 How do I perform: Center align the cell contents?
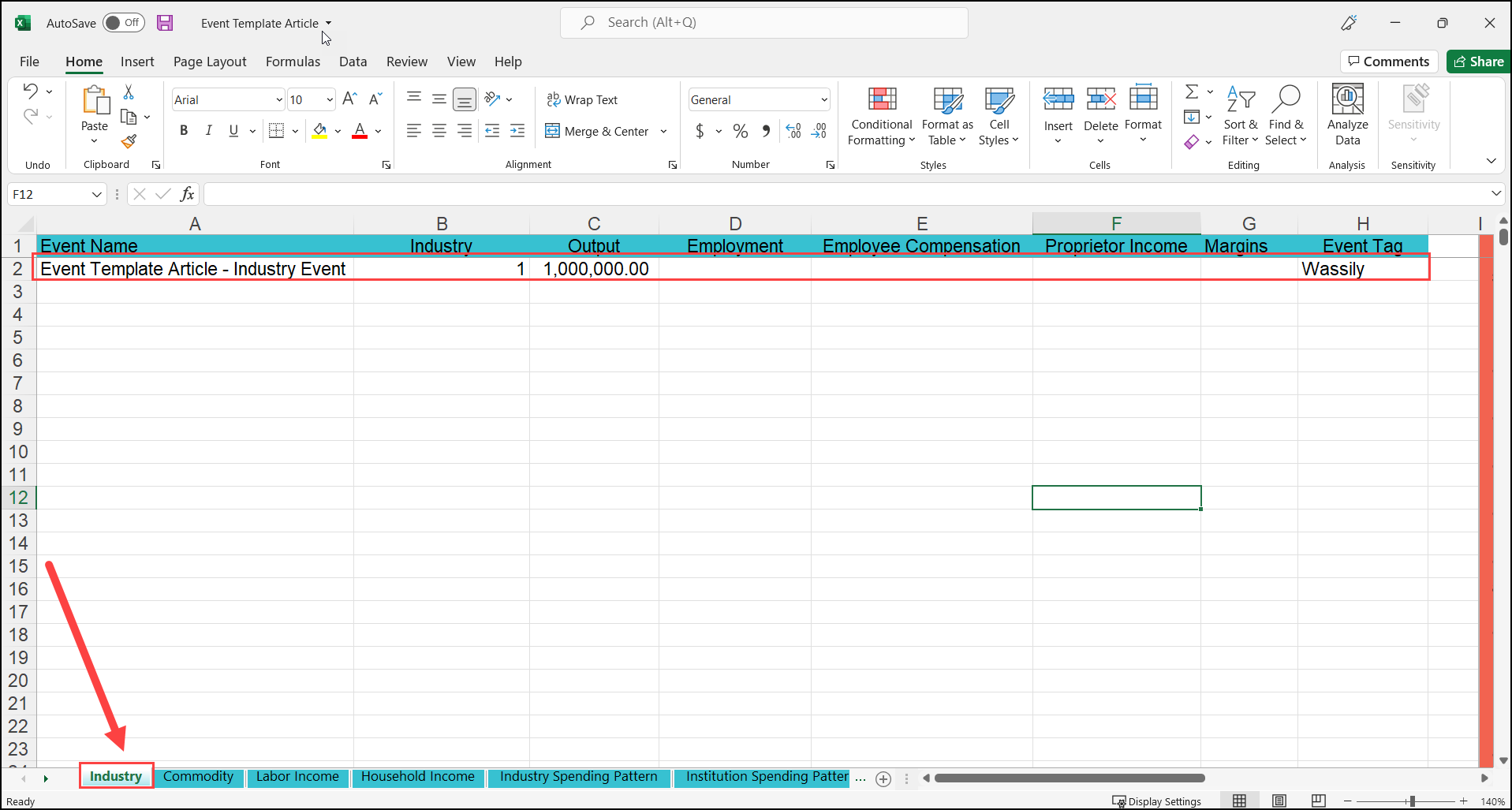click(439, 131)
